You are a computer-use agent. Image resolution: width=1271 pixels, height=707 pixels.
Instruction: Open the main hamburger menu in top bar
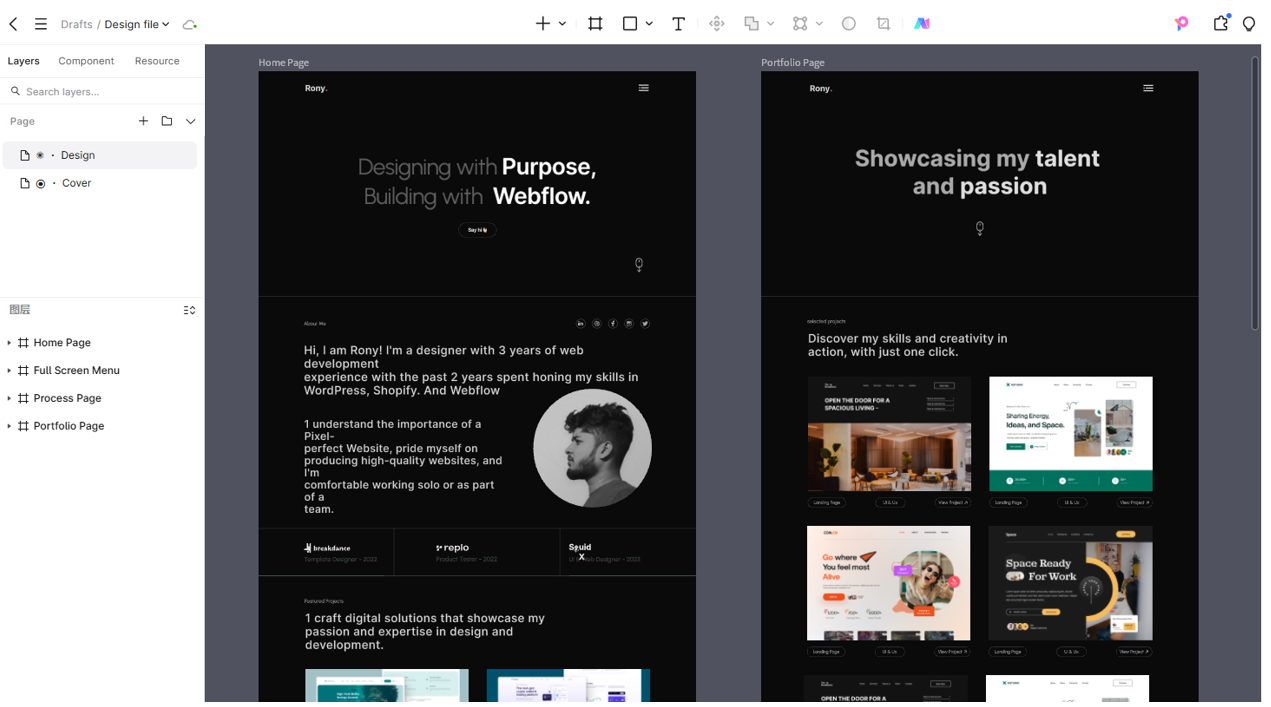pyautogui.click(x=41, y=24)
